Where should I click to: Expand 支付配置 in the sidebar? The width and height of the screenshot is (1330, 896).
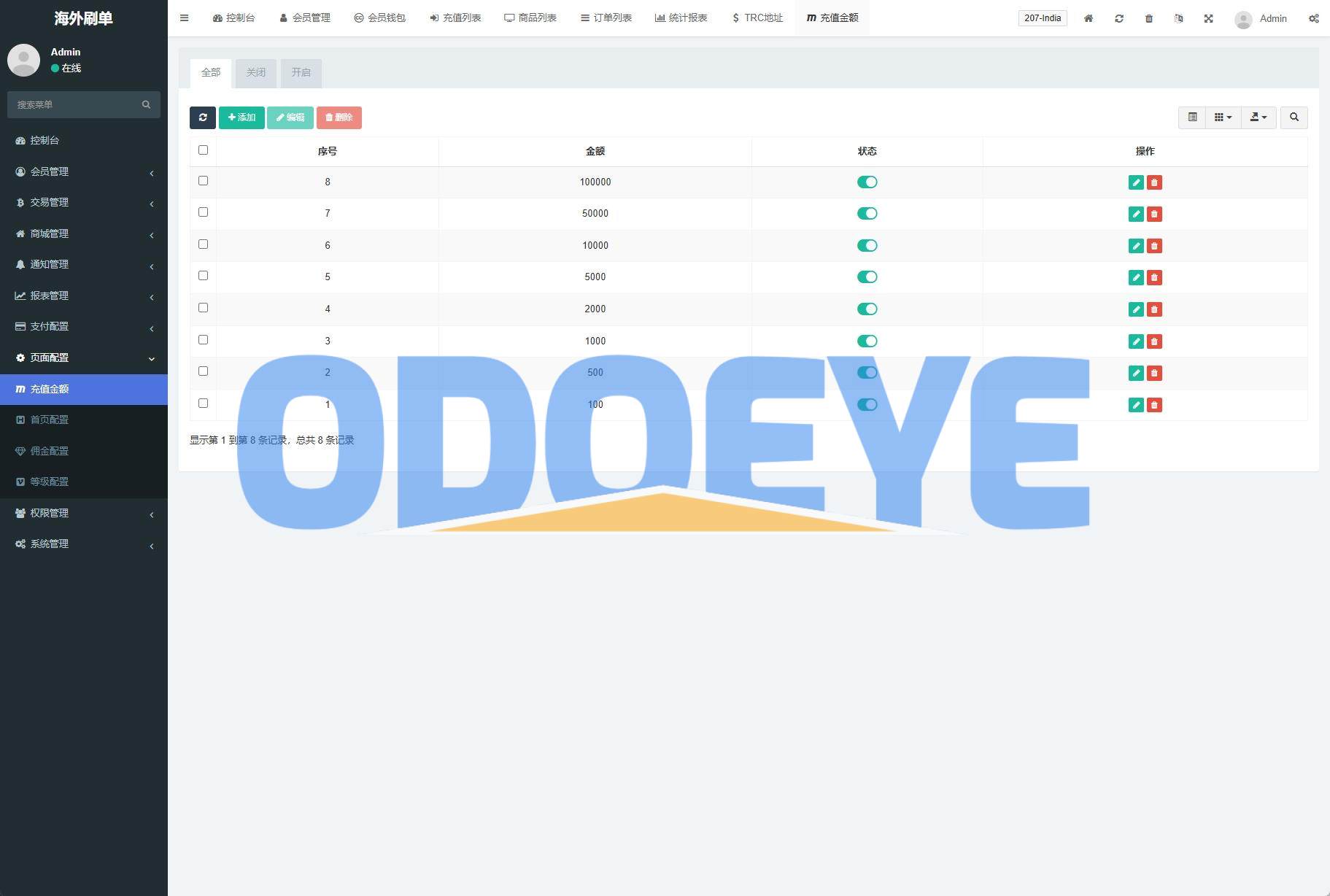(84, 326)
